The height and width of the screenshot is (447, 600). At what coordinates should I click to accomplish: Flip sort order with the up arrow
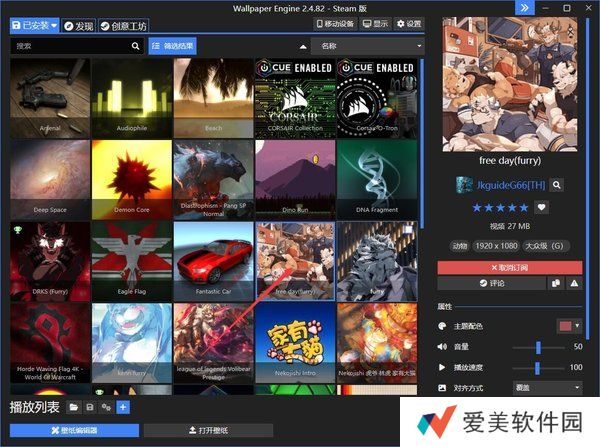[x=303, y=47]
